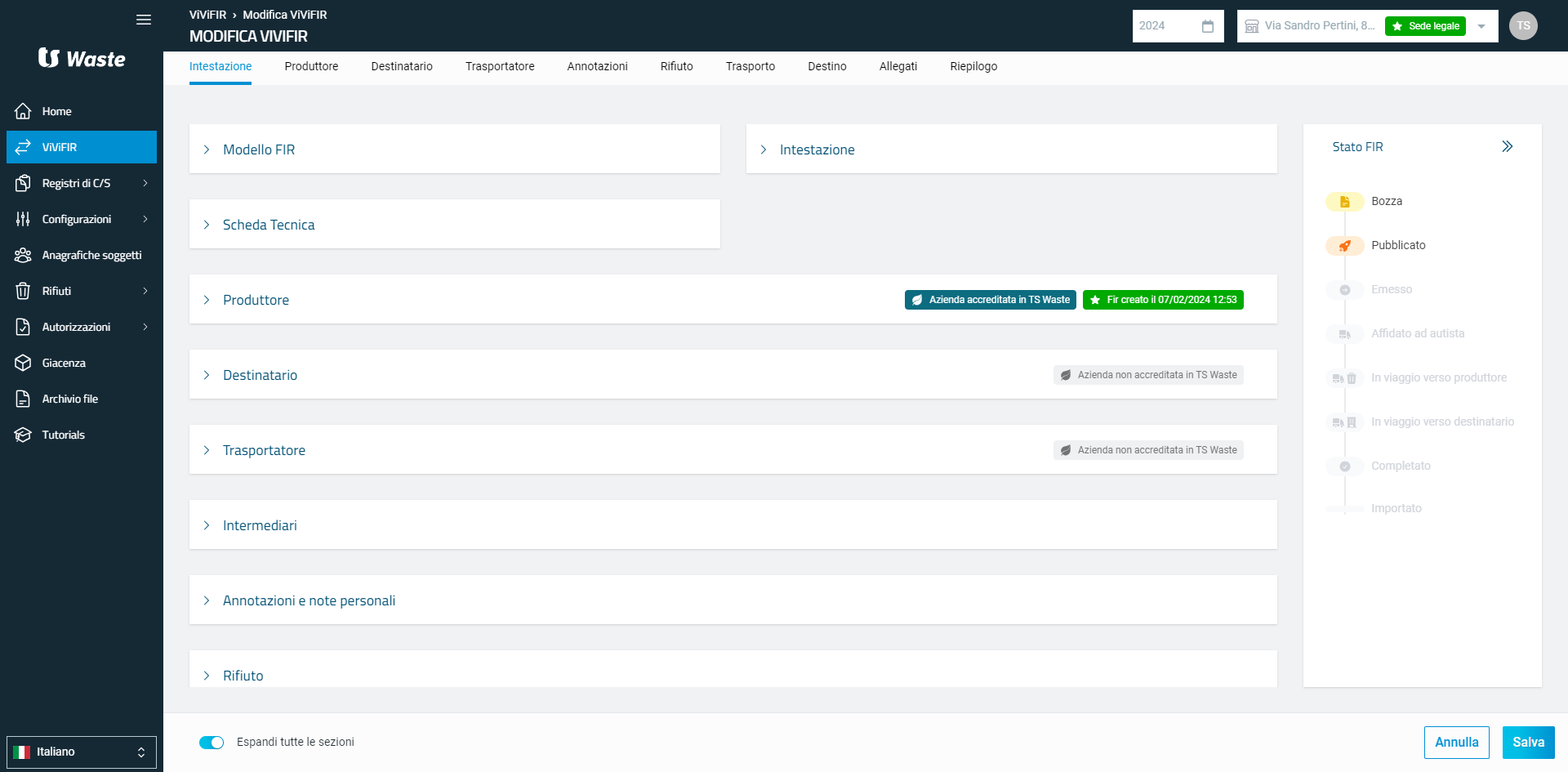Click the calendar icon beside 2024
Screen dimensions: 1568x772
click(1208, 26)
